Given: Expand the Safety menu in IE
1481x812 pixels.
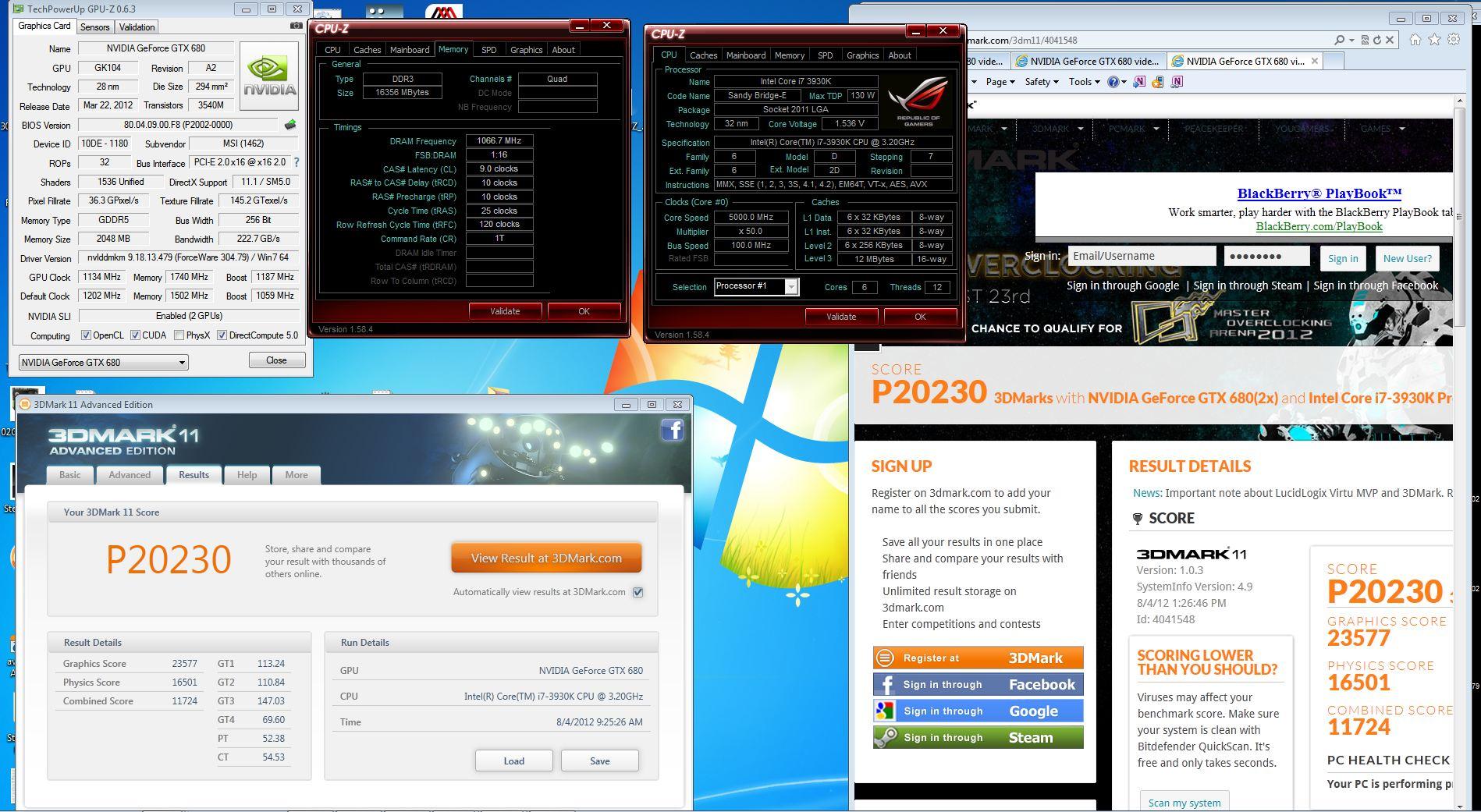Looking at the screenshot, I should (x=1042, y=81).
